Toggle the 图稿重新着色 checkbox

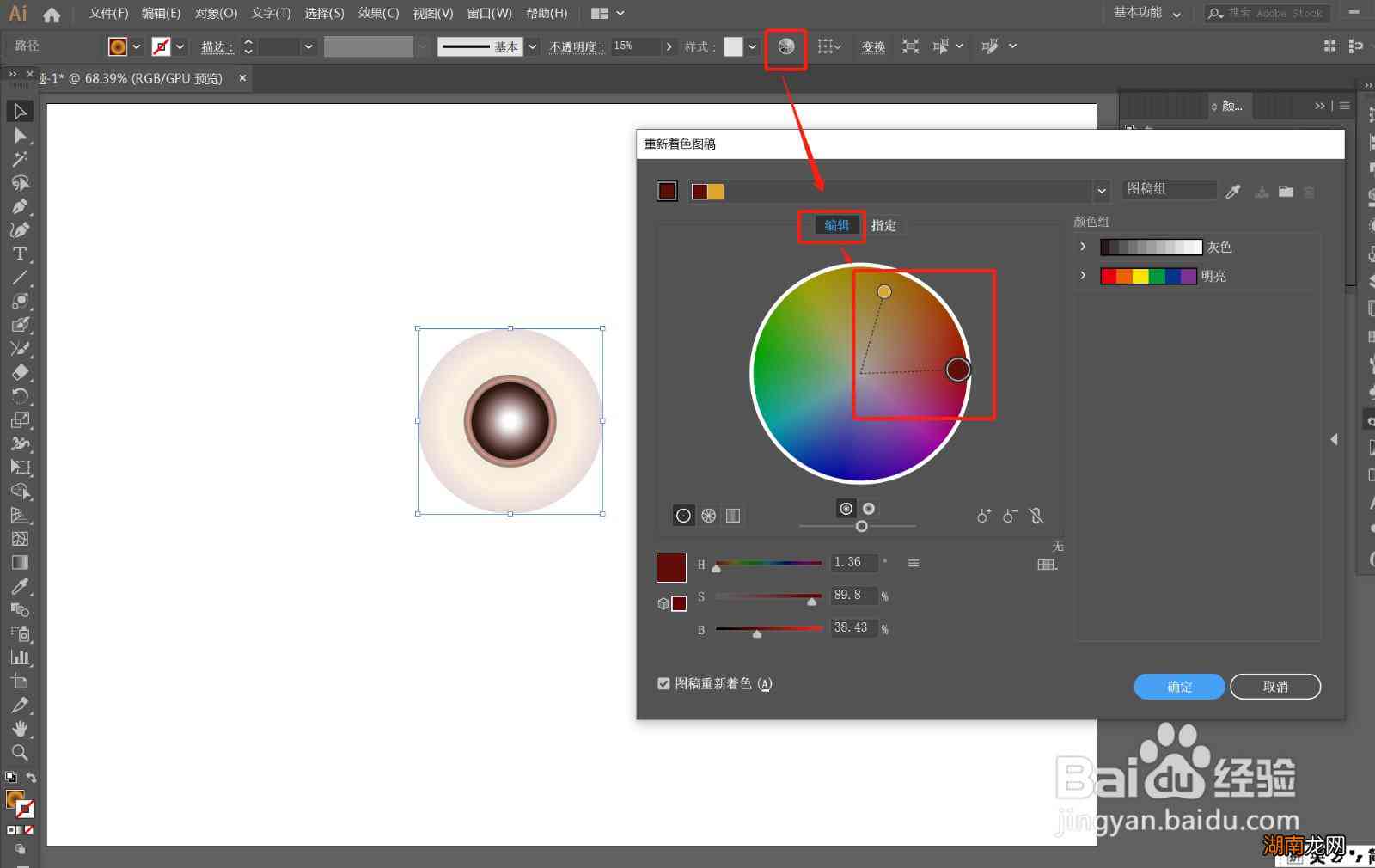tap(663, 684)
